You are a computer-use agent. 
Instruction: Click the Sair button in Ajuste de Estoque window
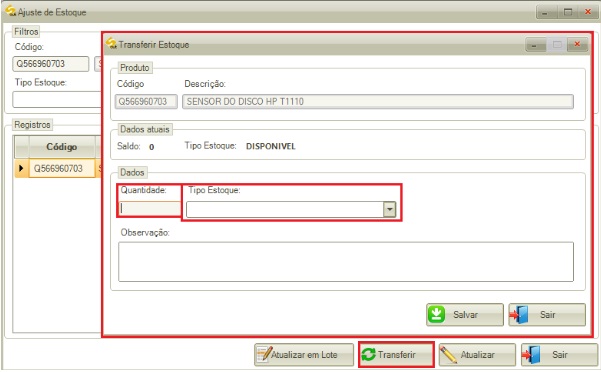(559, 354)
